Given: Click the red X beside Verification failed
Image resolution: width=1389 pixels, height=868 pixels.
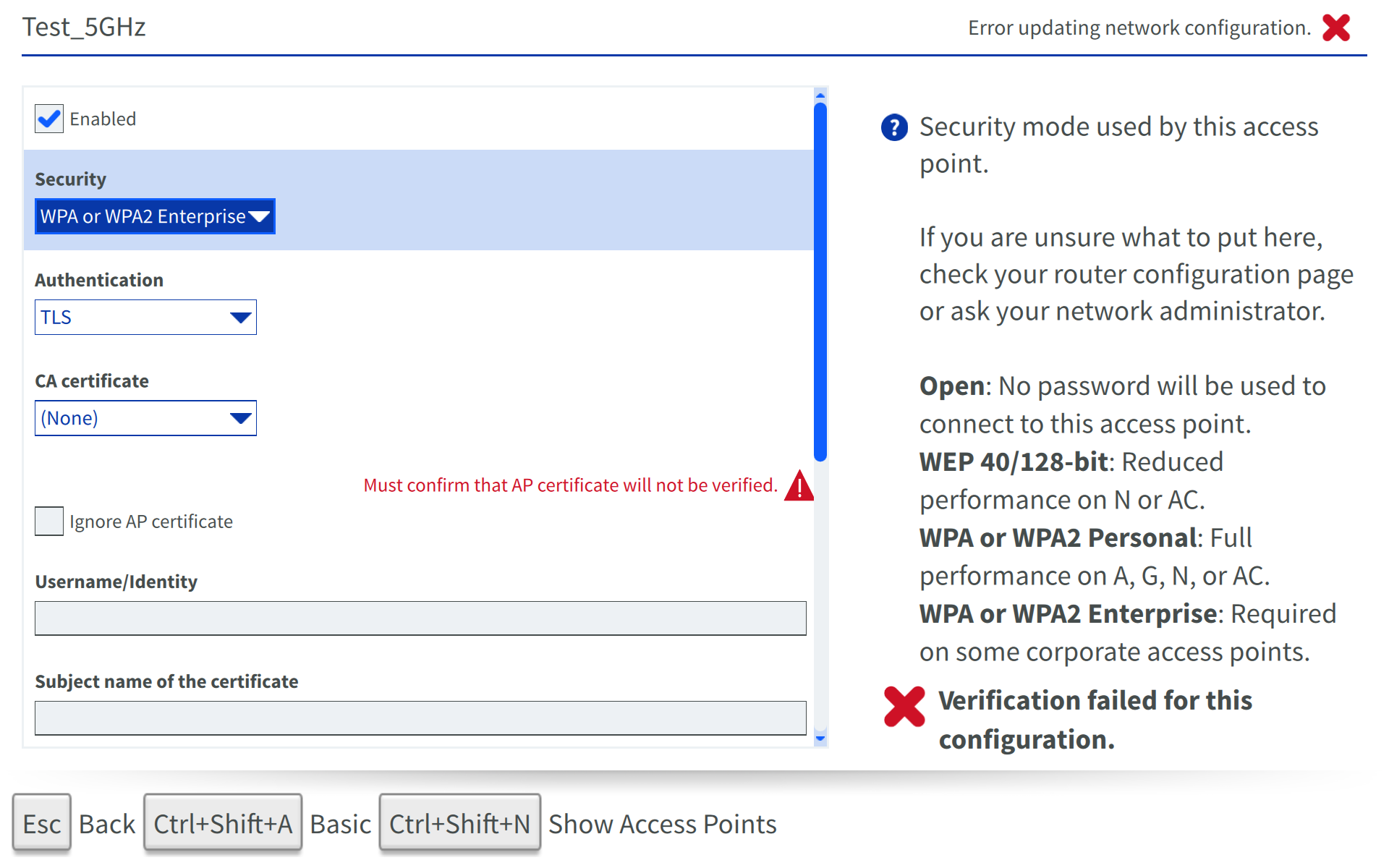Looking at the screenshot, I should [904, 706].
